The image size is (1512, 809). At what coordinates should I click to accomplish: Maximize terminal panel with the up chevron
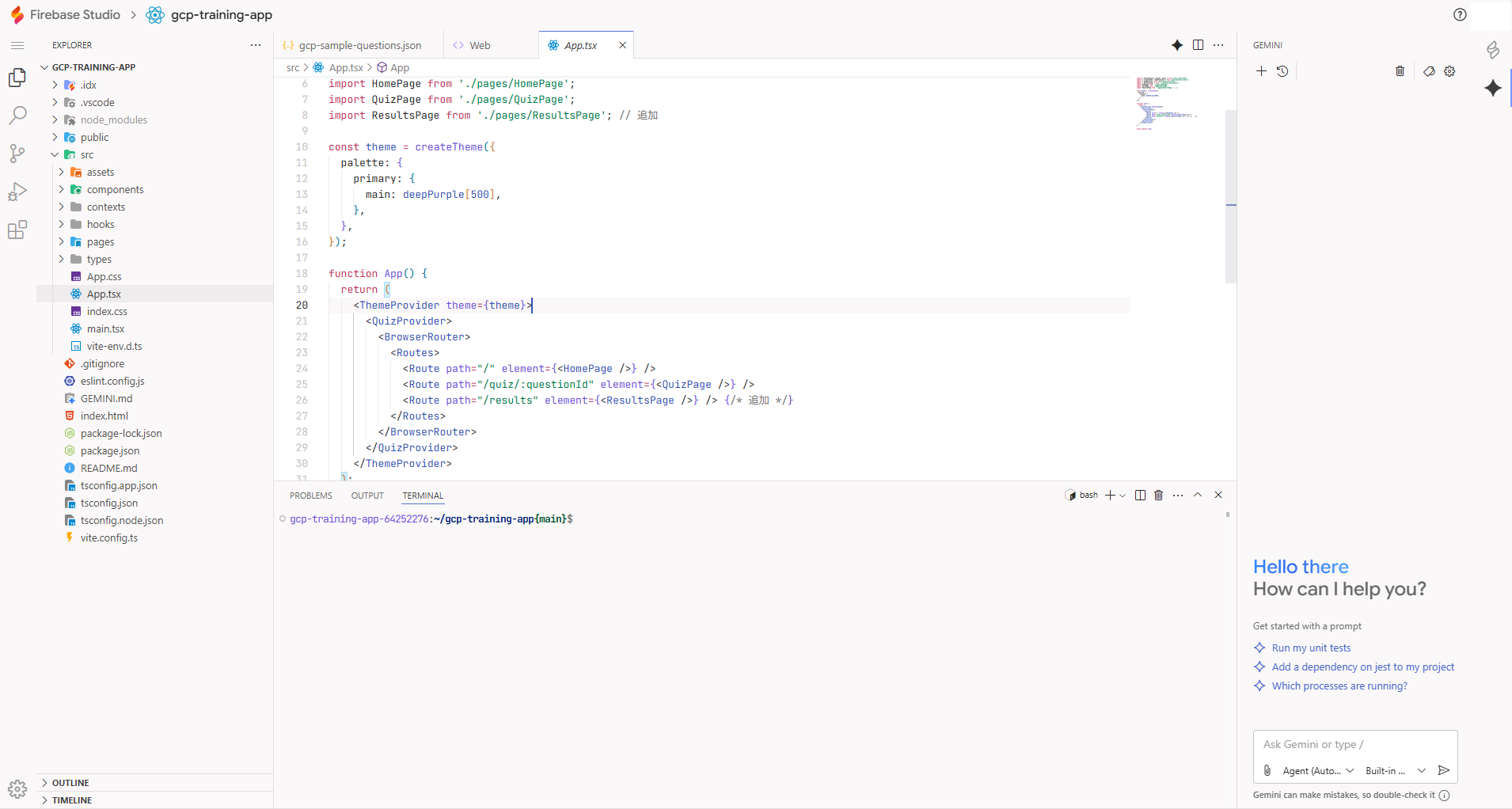click(1198, 496)
